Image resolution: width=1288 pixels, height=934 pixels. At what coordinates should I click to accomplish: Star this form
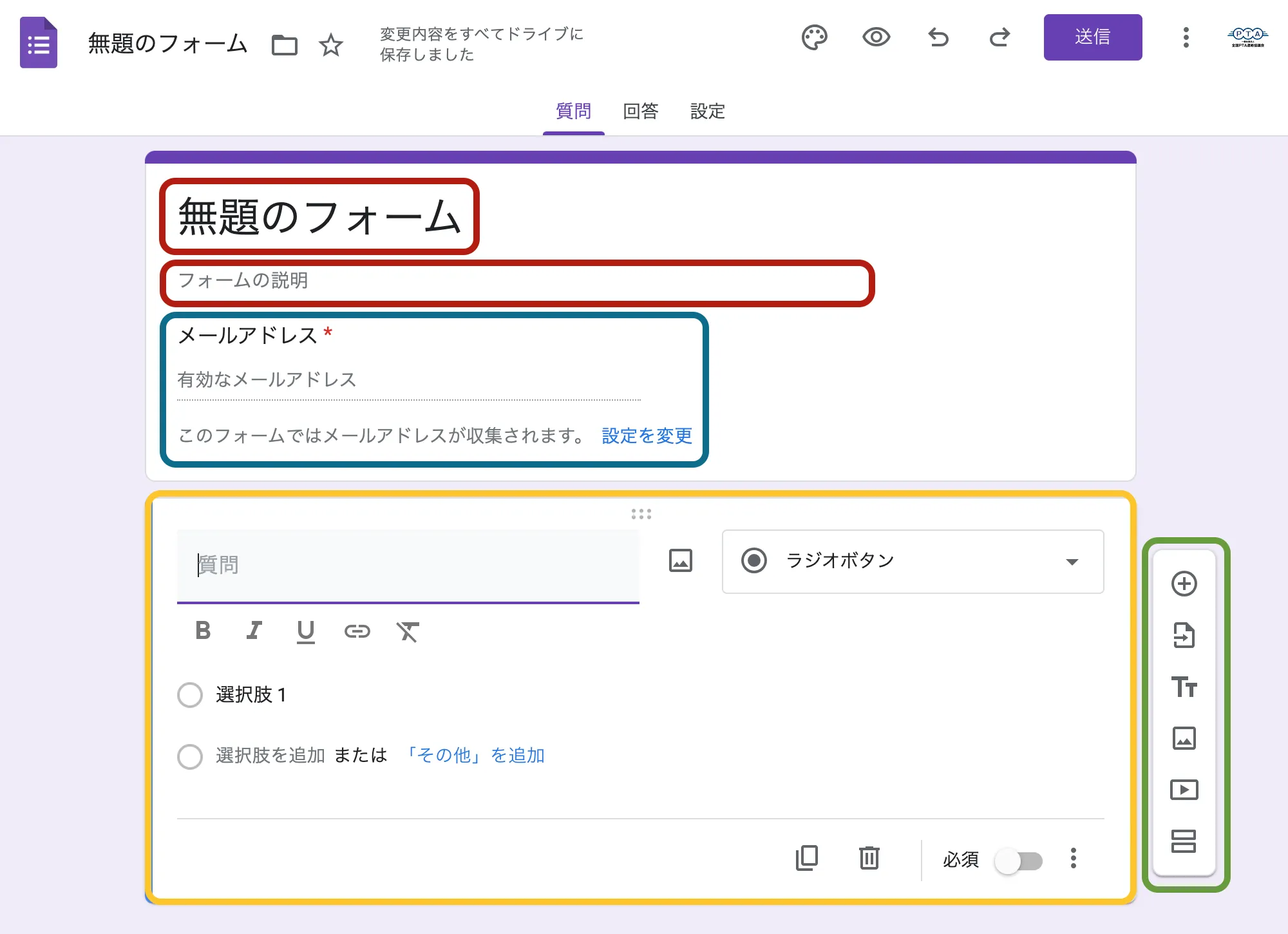tap(331, 45)
